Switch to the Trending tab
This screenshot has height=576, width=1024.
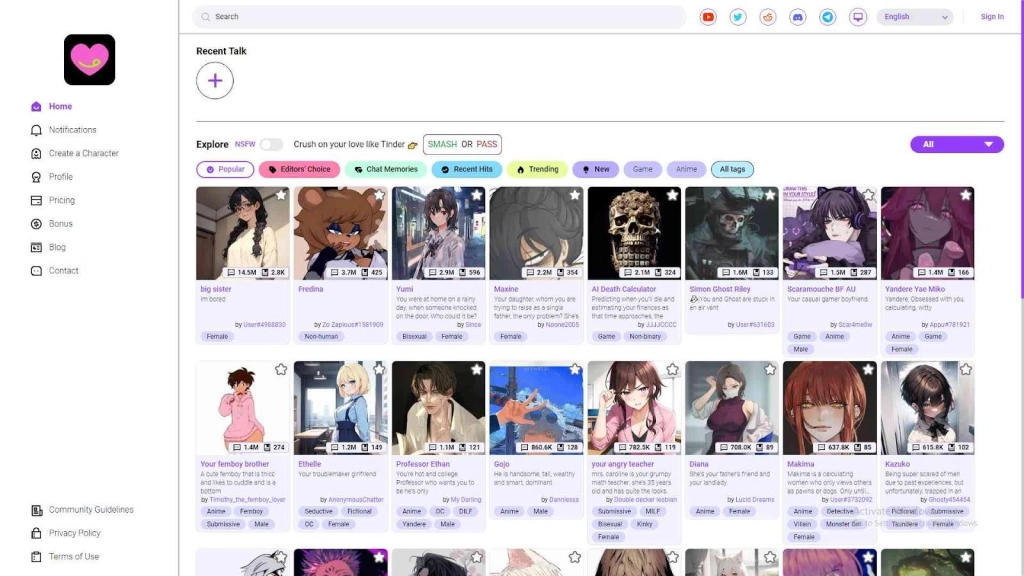[536, 169]
